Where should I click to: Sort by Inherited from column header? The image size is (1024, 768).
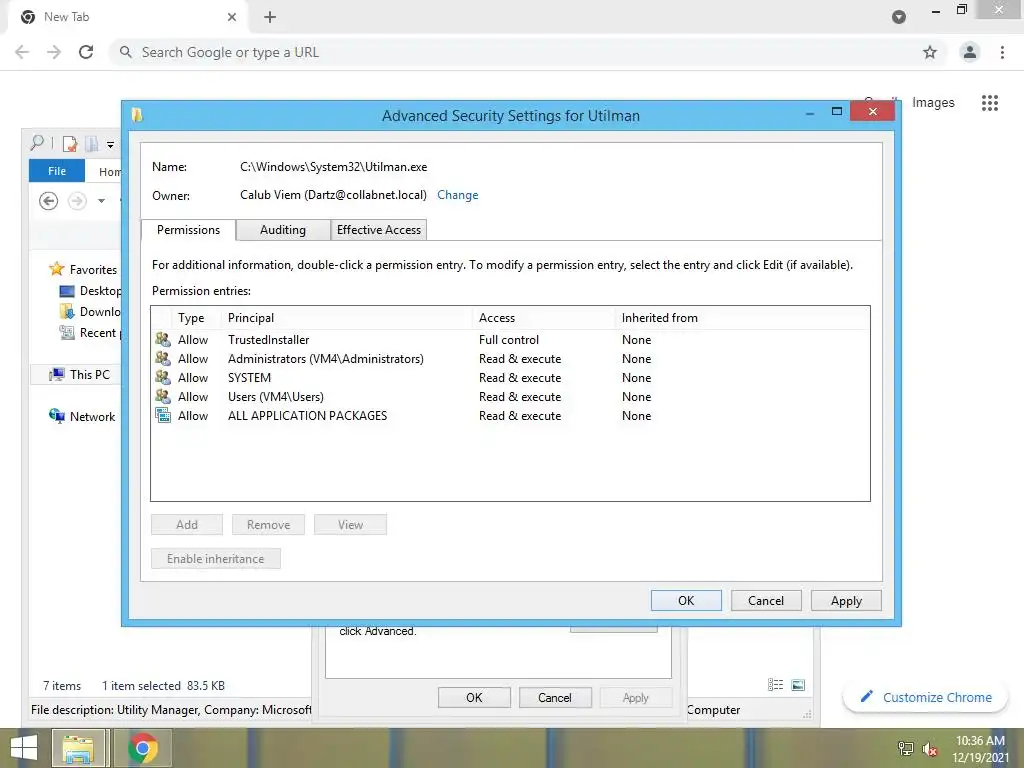(741, 318)
